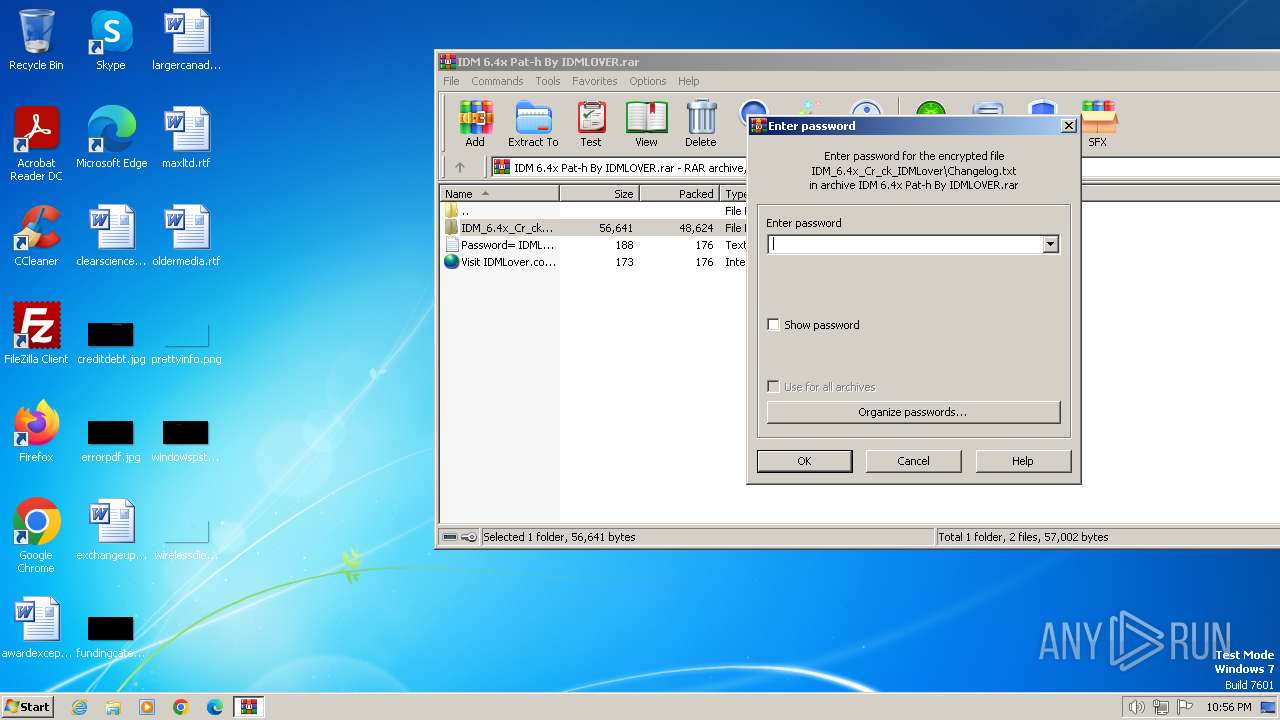Click the 10:56 PM system clock
Viewport: 1280px width, 720px height.
pos(1228,707)
